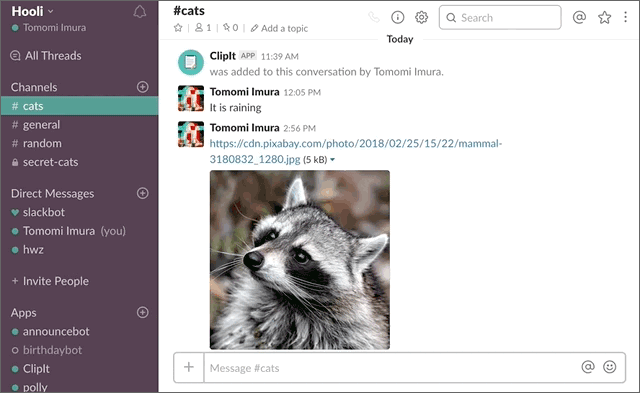Image resolution: width=640 pixels, height=393 pixels.
Task: Click avatar on the 12:05 PM message
Action: [191, 98]
